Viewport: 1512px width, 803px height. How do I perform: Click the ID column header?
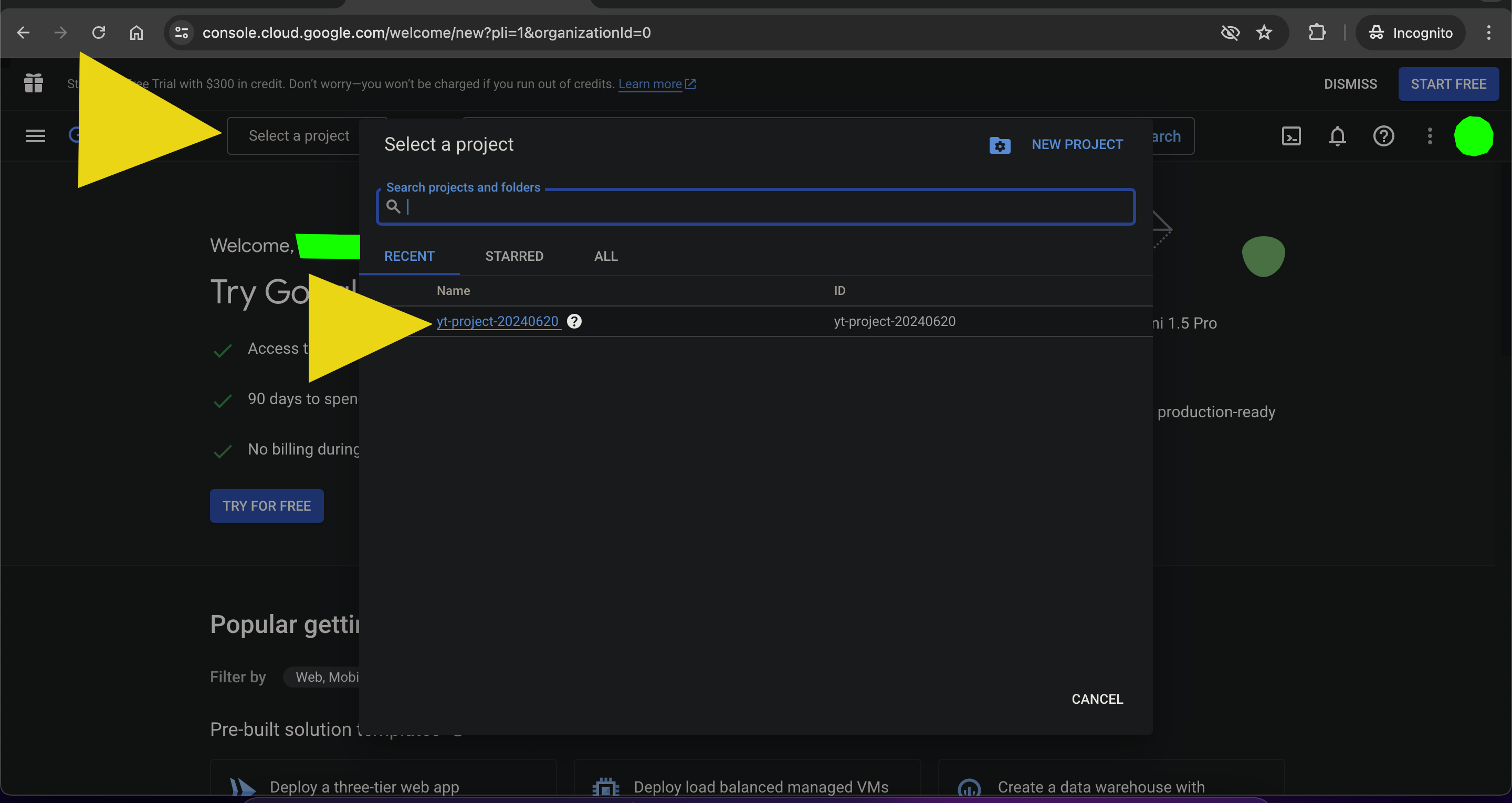[x=839, y=291]
